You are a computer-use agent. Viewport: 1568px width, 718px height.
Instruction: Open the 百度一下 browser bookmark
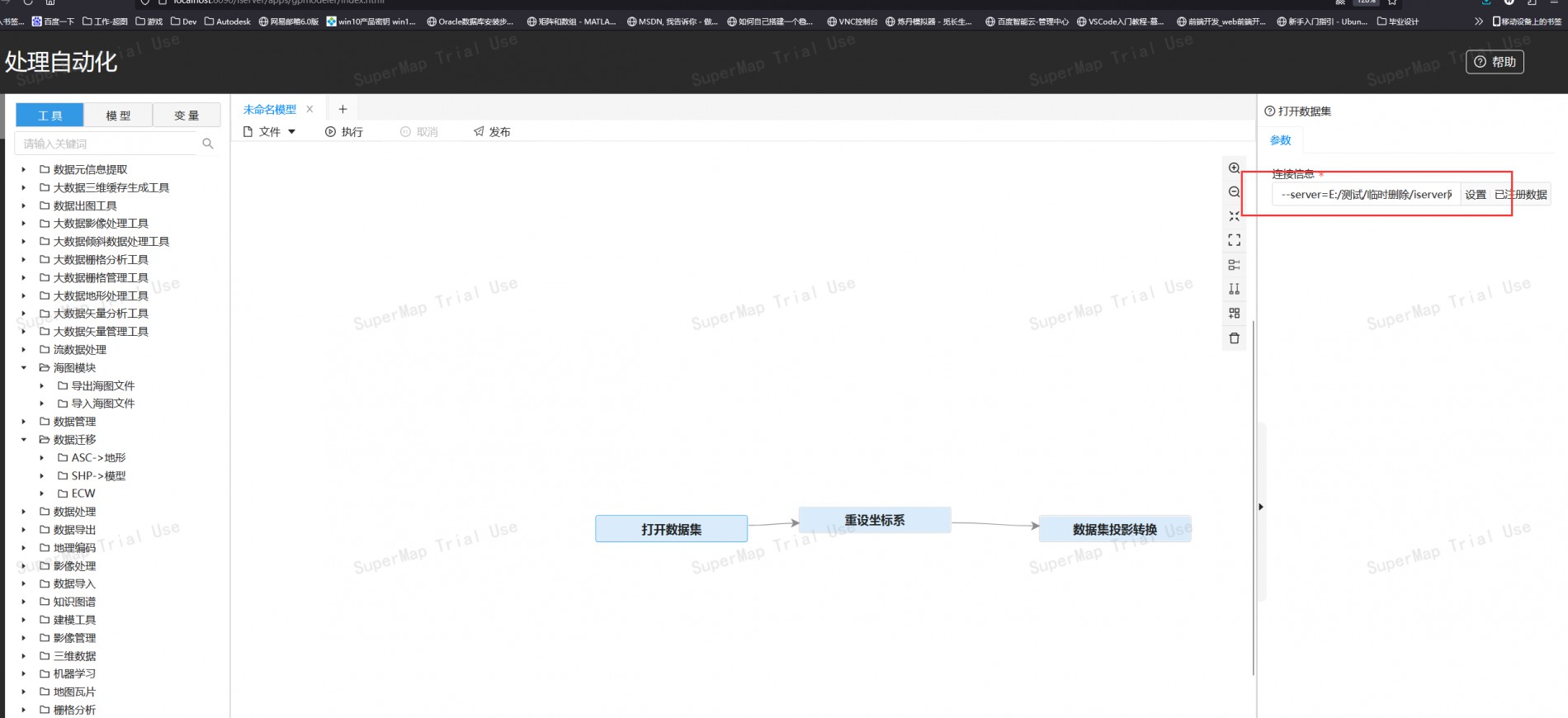pos(53,21)
